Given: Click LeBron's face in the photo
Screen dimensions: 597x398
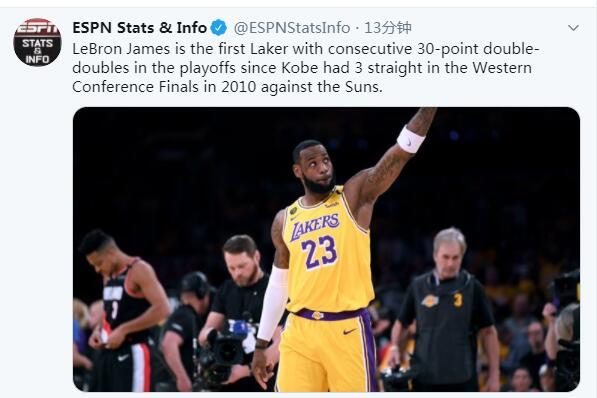Looking at the screenshot, I should (316, 168).
